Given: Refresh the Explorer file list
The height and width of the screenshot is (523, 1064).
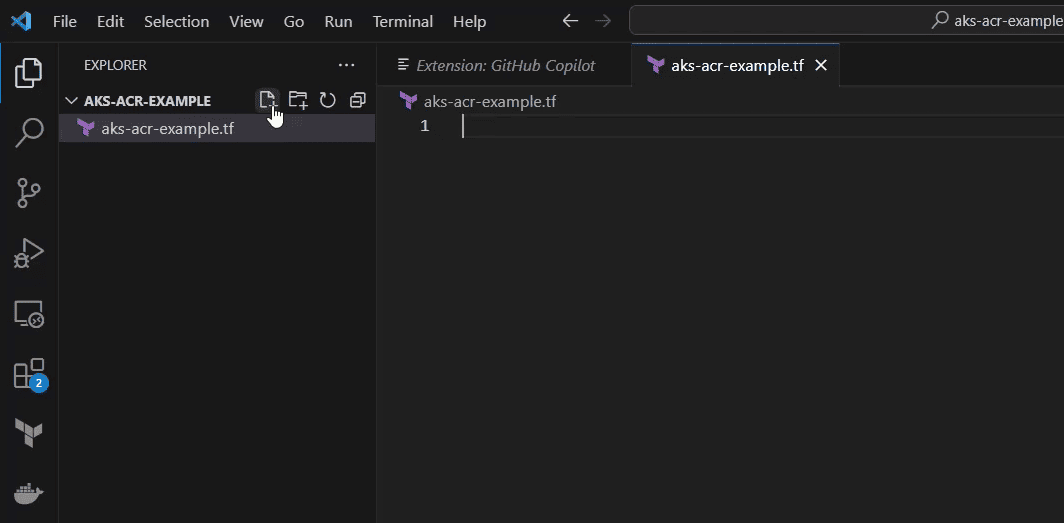Looking at the screenshot, I should point(327,100).
